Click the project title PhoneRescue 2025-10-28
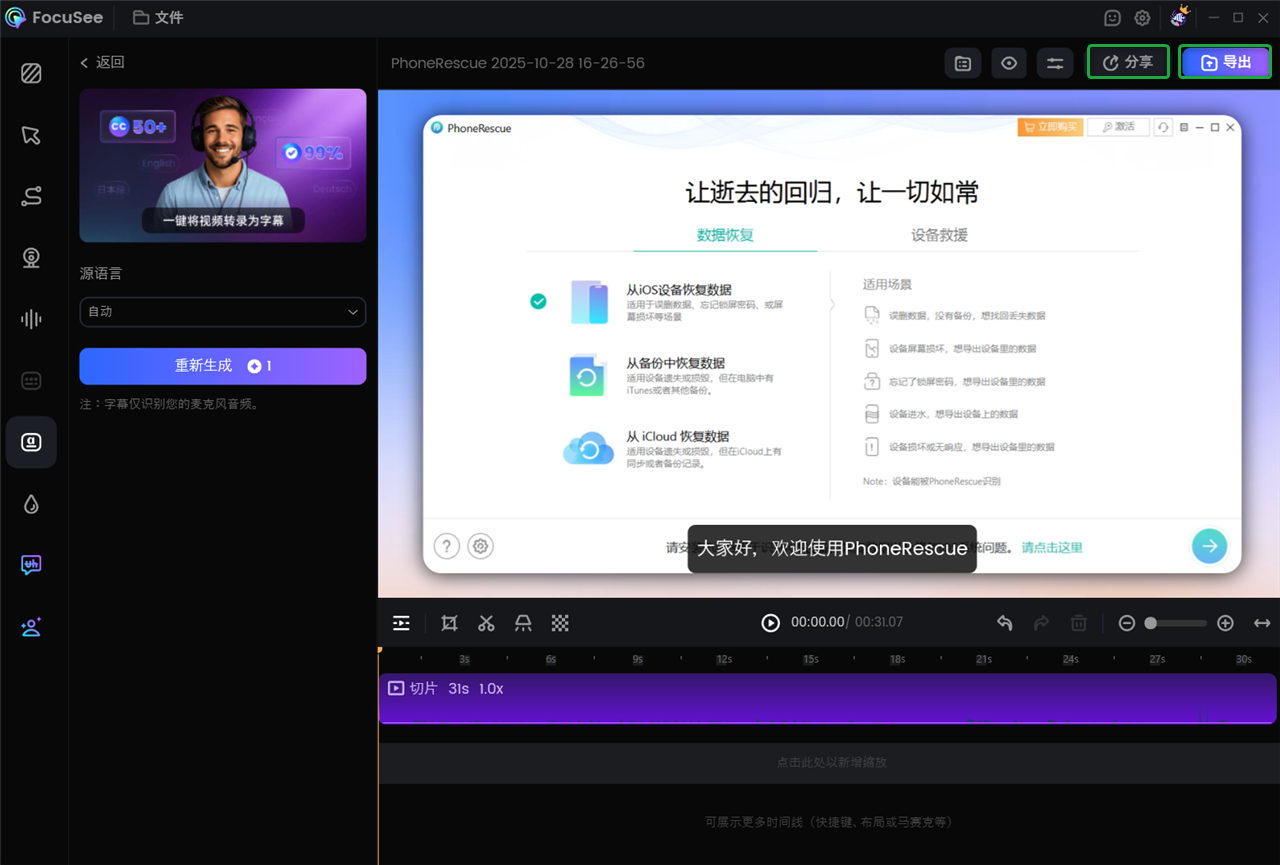1280x865 pixels. 518,63
